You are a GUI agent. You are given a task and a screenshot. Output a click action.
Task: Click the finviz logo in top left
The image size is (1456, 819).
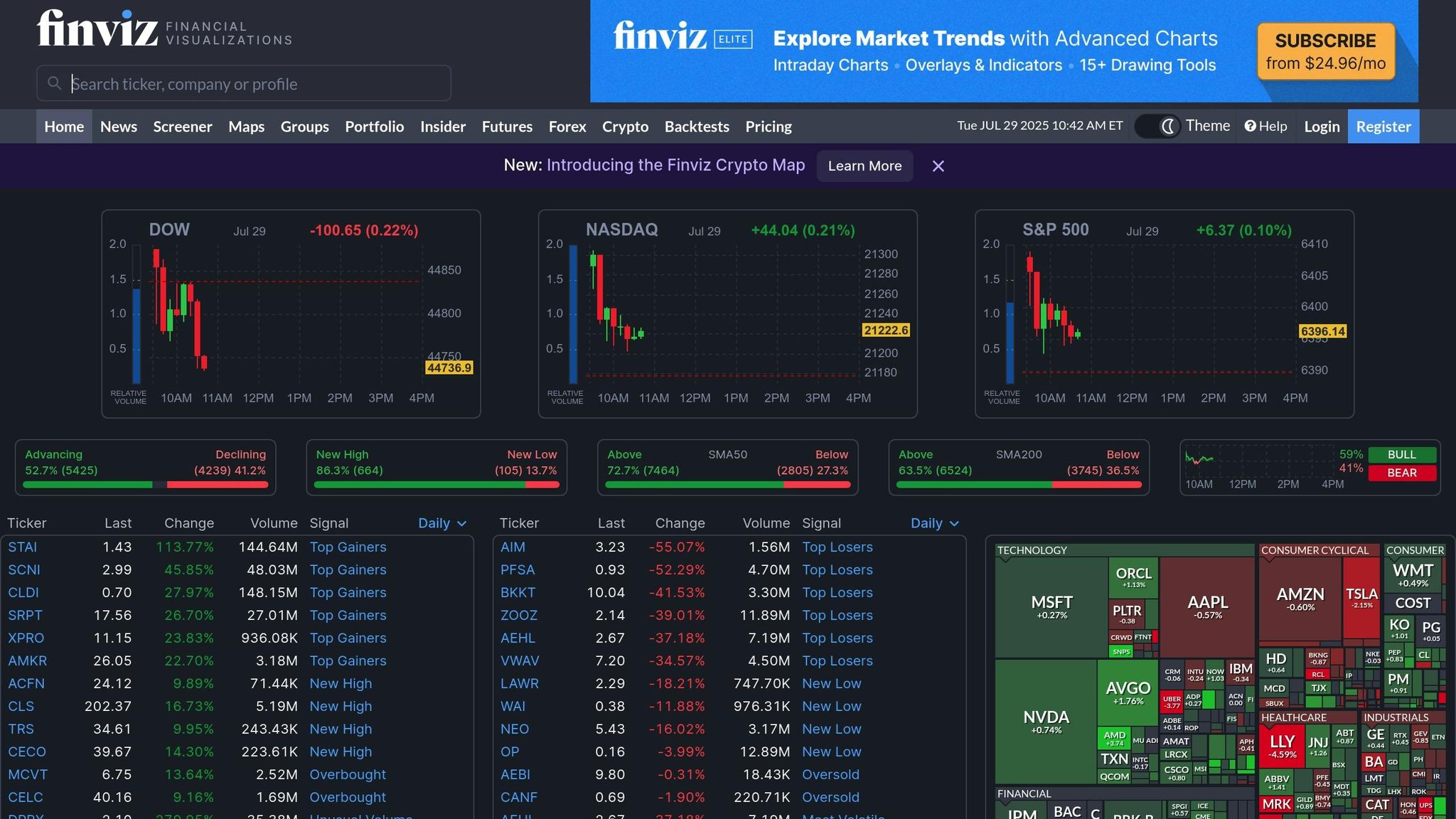[x=96, y=28]
